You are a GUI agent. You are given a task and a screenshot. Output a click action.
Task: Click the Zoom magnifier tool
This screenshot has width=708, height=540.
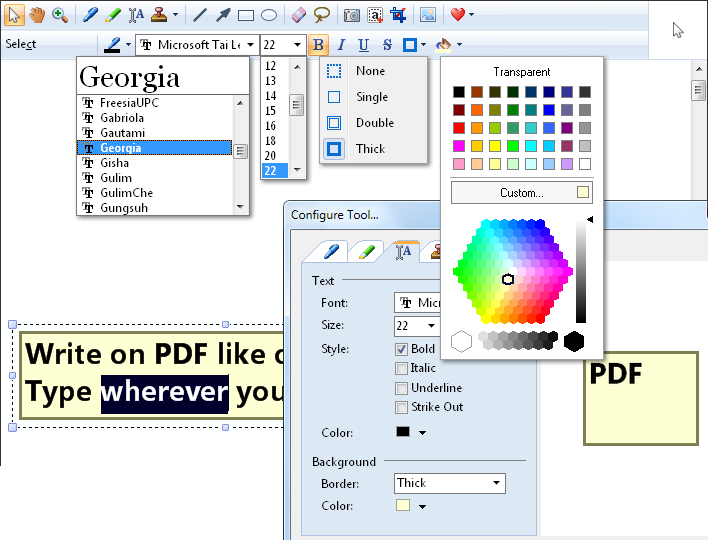point(59,15)
